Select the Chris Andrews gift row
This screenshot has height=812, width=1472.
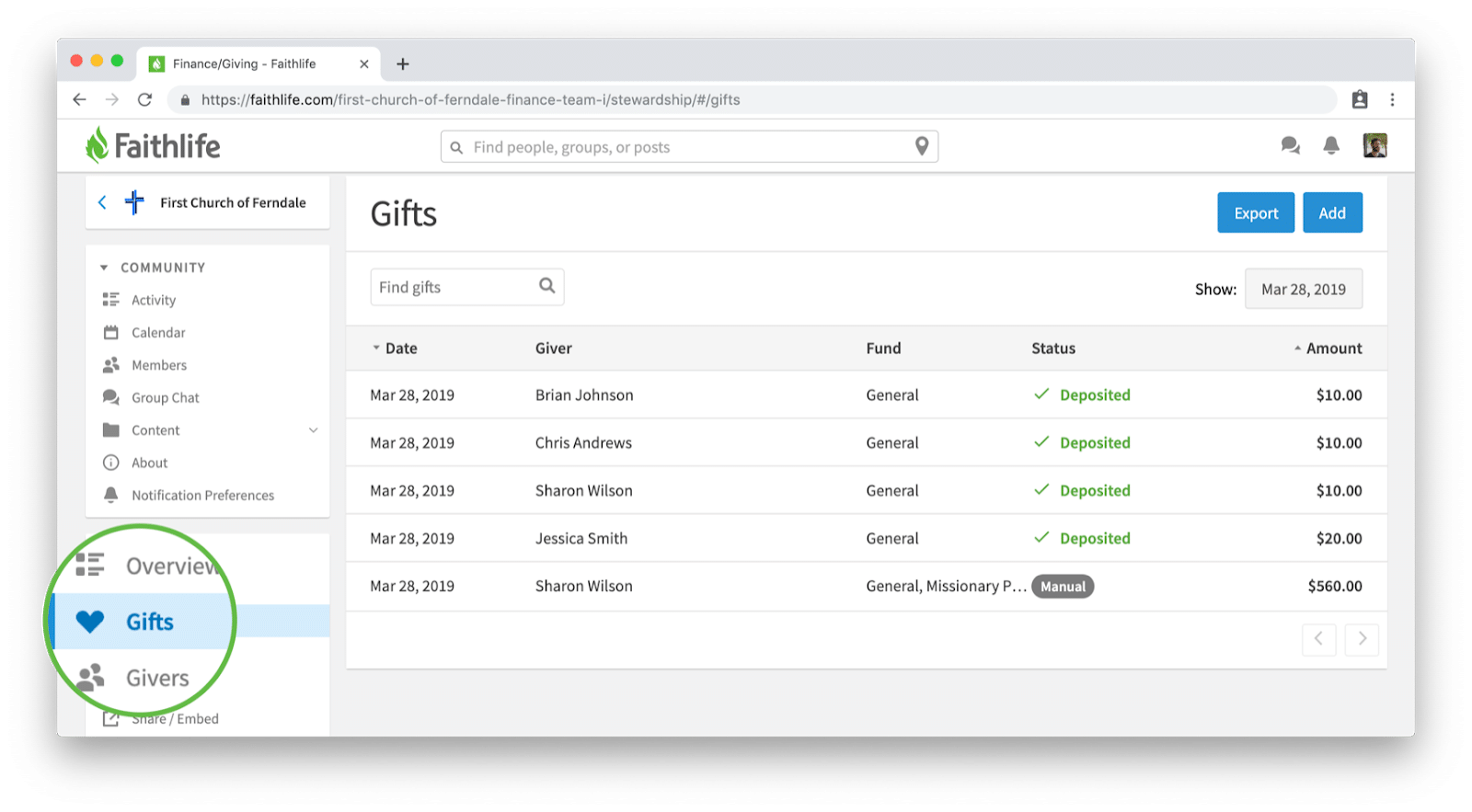[x=866, y=442]
